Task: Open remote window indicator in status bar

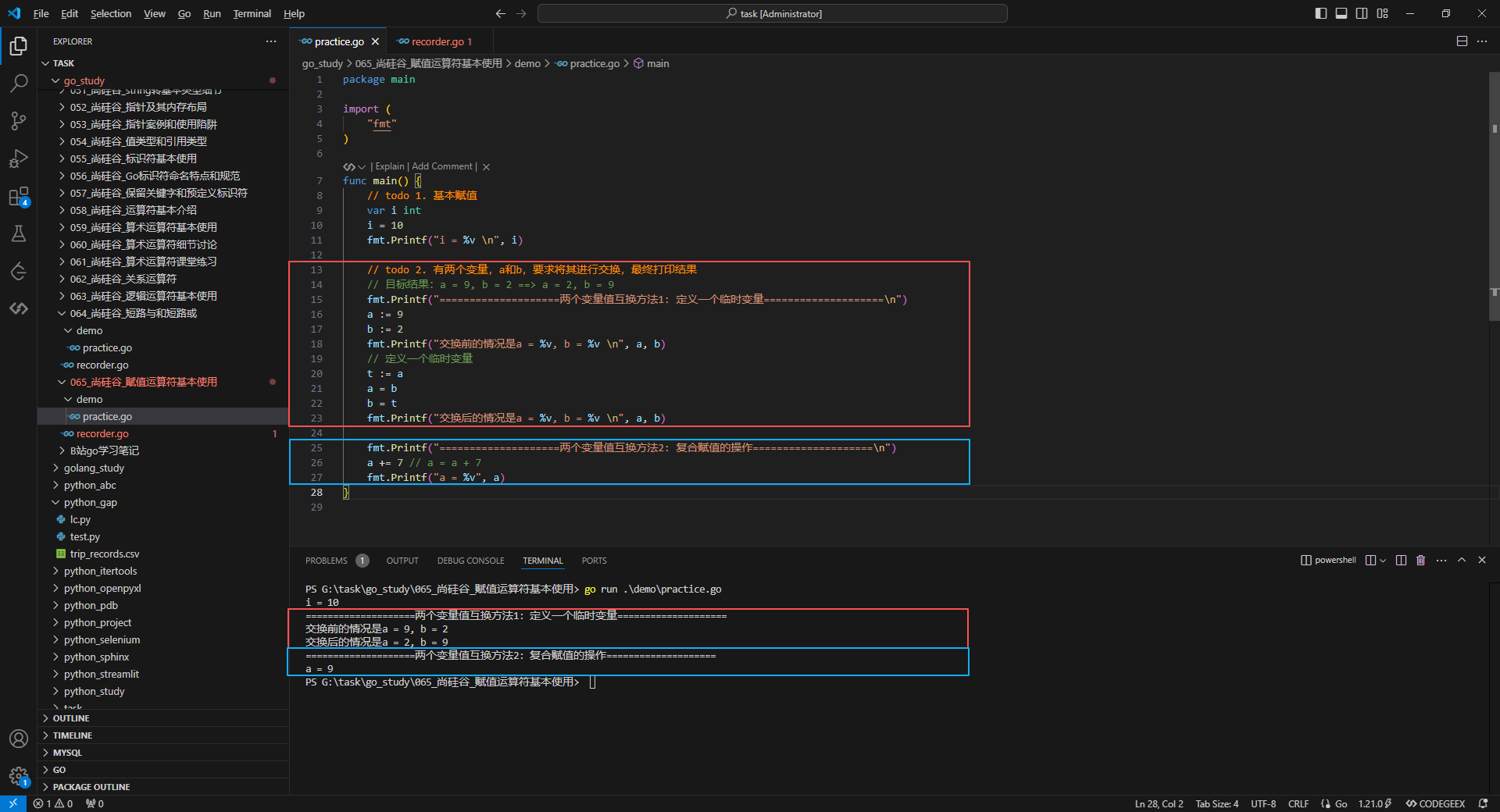Action: tap(13, 803)
